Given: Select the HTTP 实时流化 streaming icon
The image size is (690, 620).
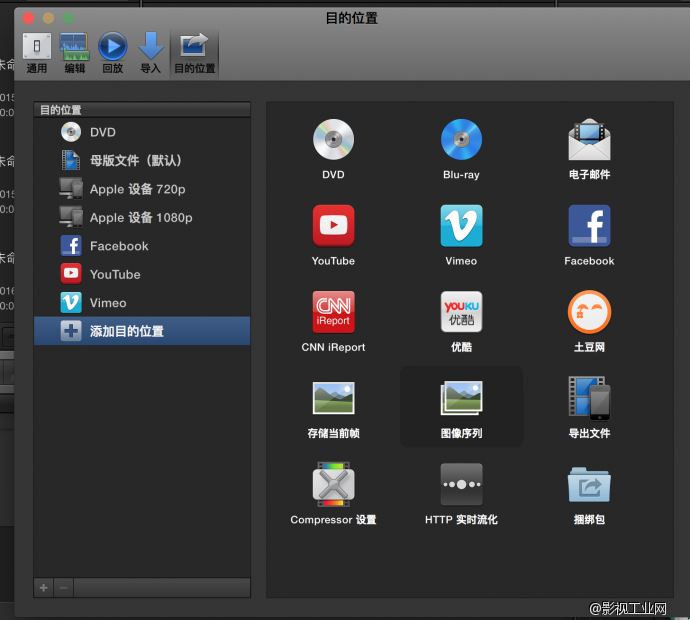Looking at the screenshot, I should coord(461,485).
